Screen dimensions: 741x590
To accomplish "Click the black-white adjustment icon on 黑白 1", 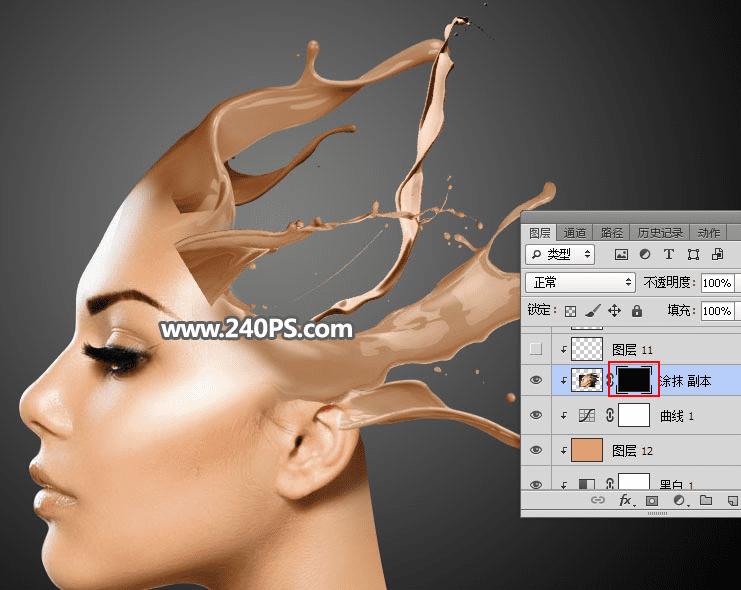I will [586, 484].
